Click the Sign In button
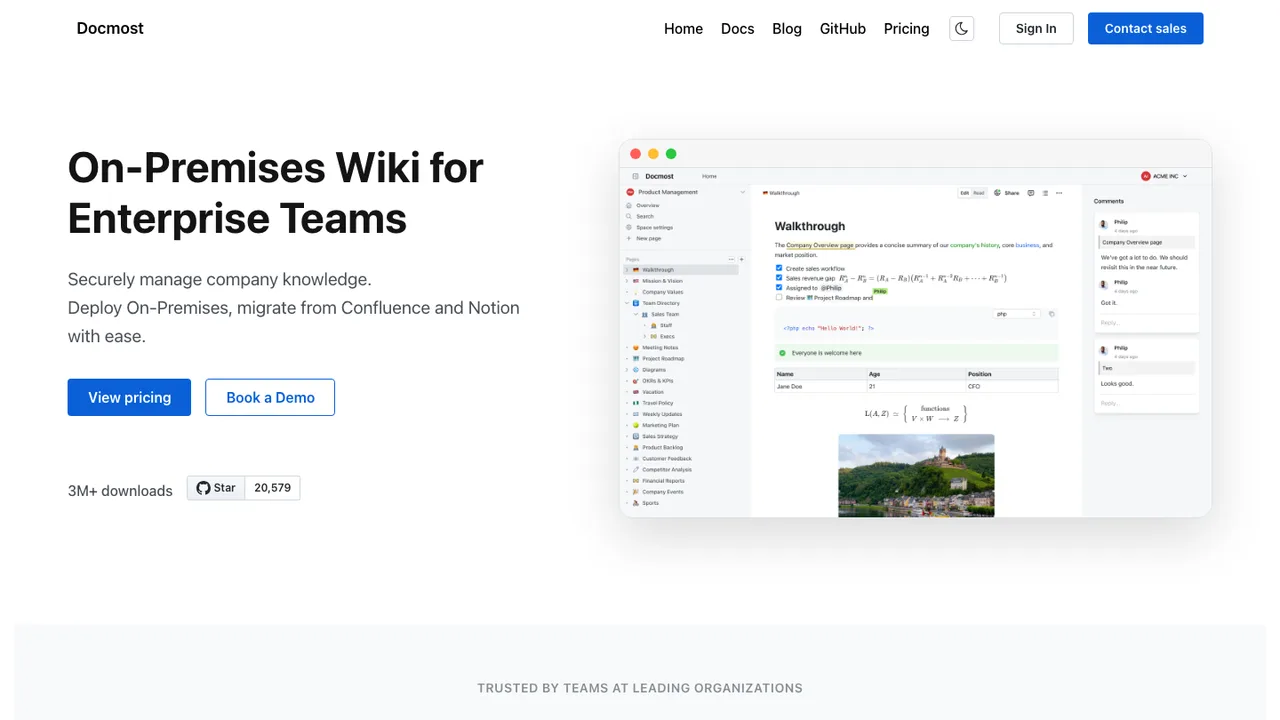1280x720 pixels. (1036, 28)
